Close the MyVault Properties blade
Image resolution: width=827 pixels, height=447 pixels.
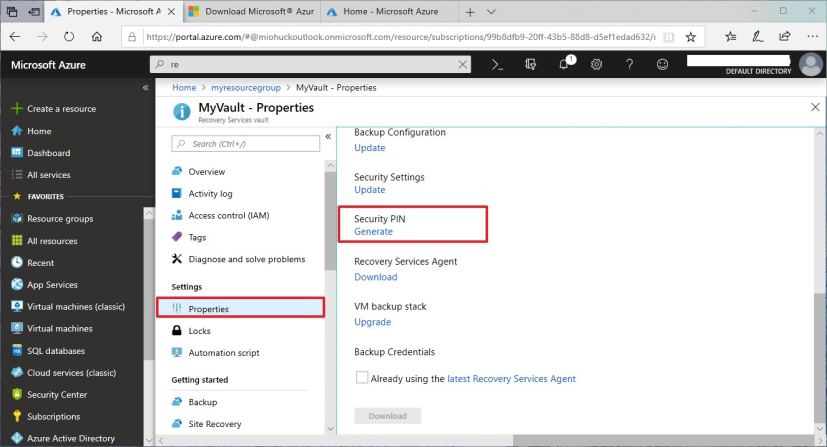click(x=815, y=107)
